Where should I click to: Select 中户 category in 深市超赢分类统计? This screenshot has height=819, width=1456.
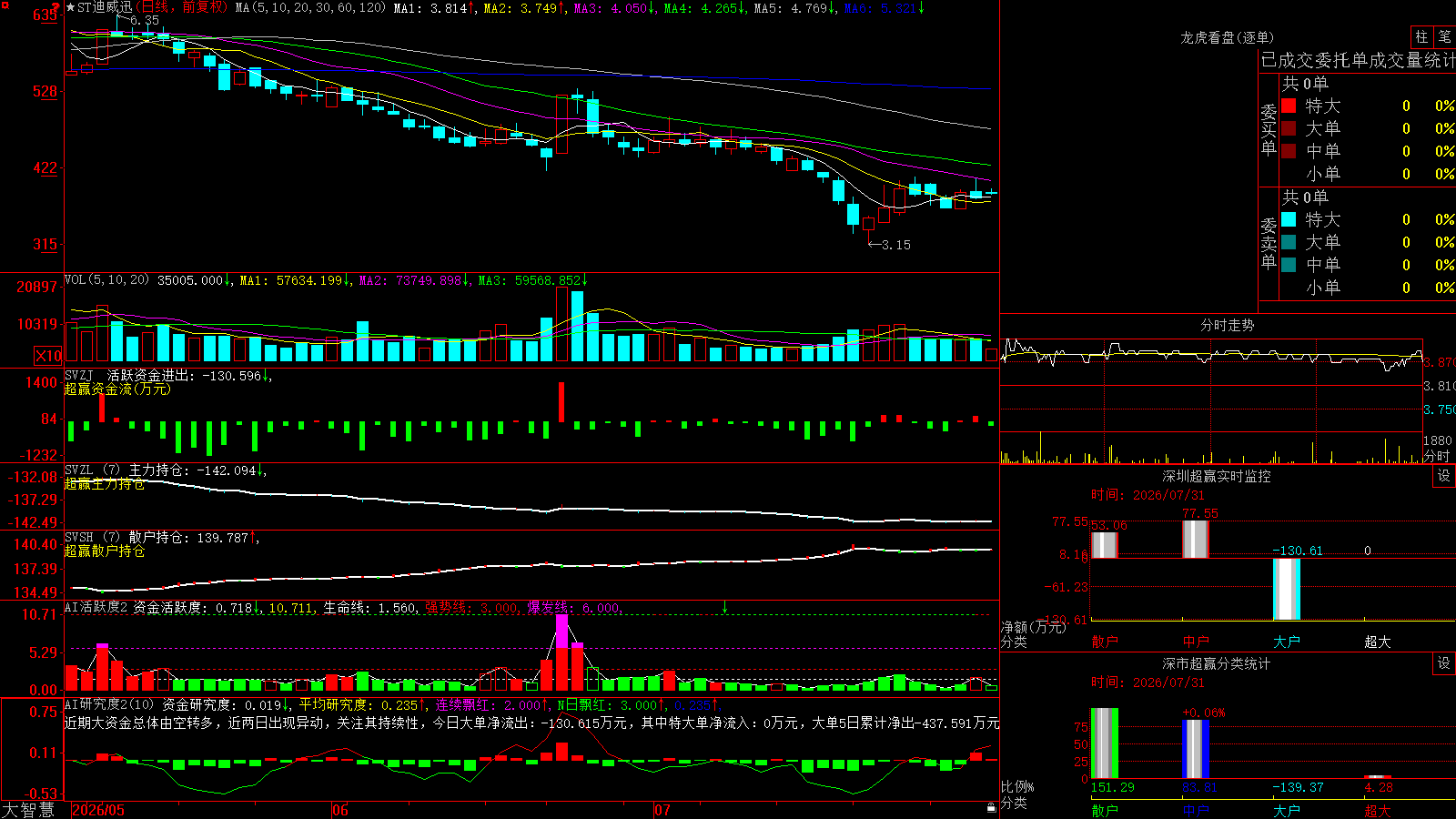click(1196, 811)
